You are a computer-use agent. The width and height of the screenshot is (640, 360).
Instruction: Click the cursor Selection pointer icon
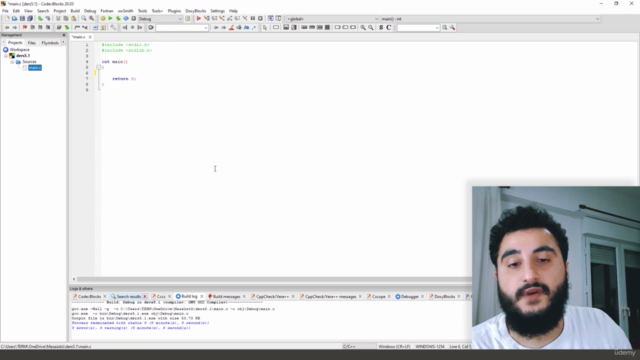[x=264, y=28]
